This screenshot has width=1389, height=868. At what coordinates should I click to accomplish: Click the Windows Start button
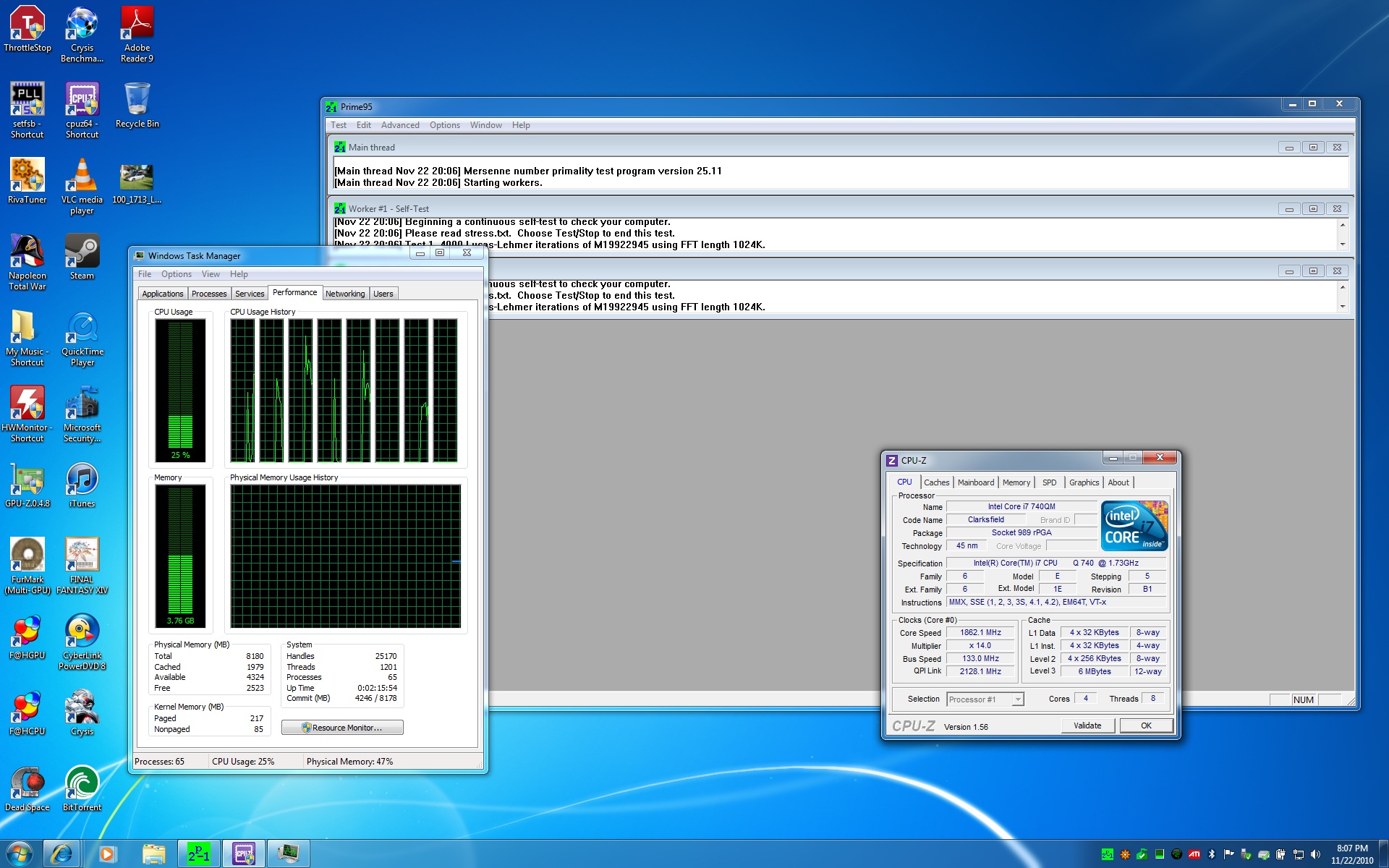coord(19,854)
